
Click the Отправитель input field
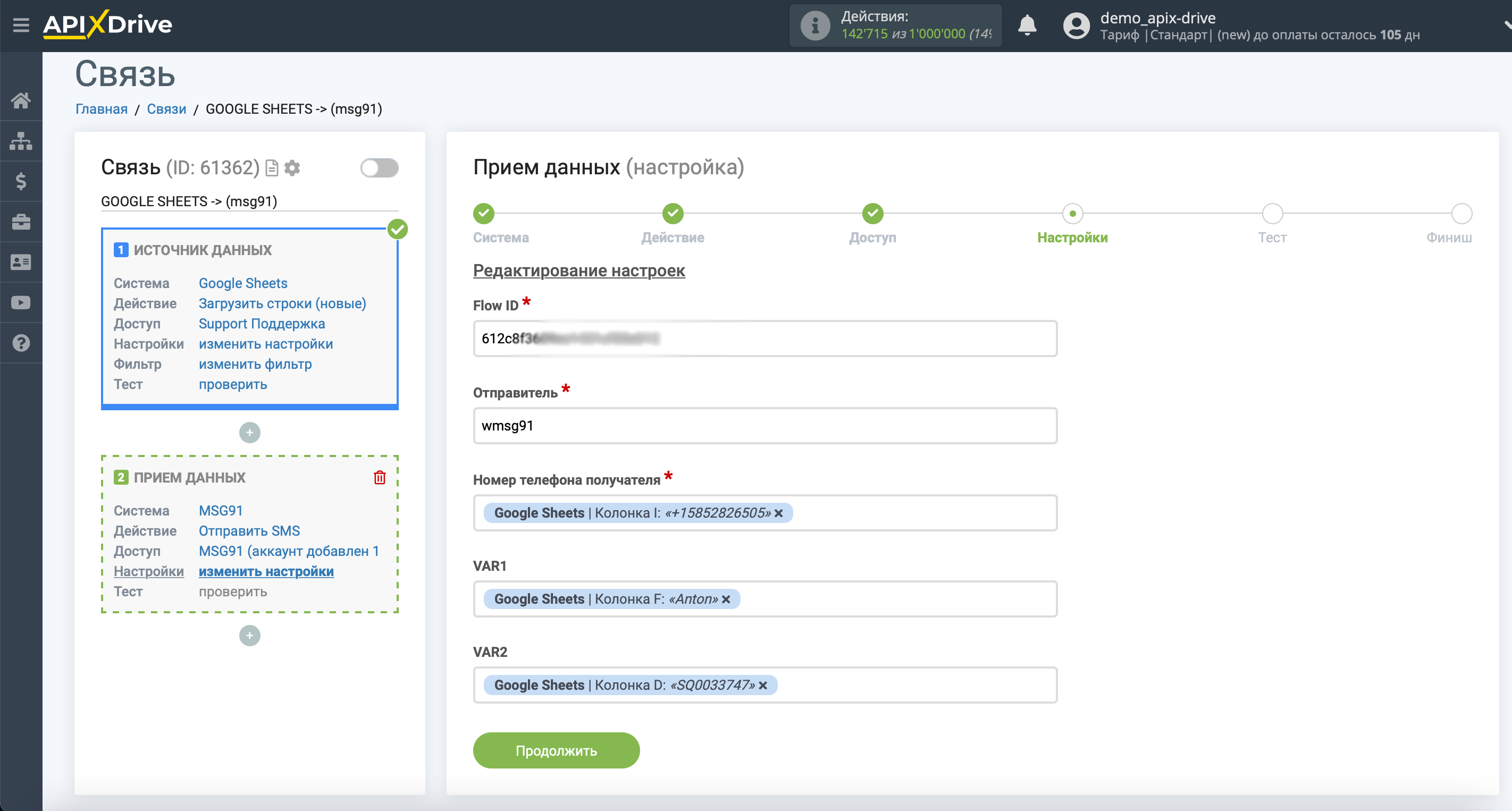[x=765, y=426]
